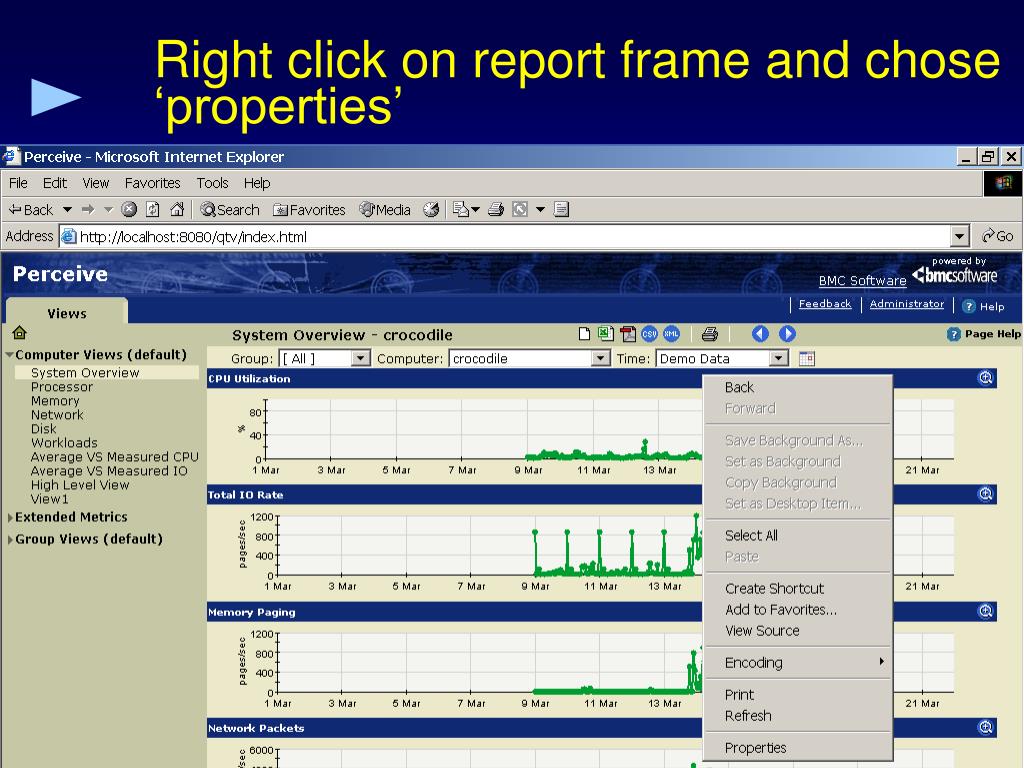The image size is (1024, 768).
Task: Zoom into the Total IO Rate chart
Action: coord(985,494)
